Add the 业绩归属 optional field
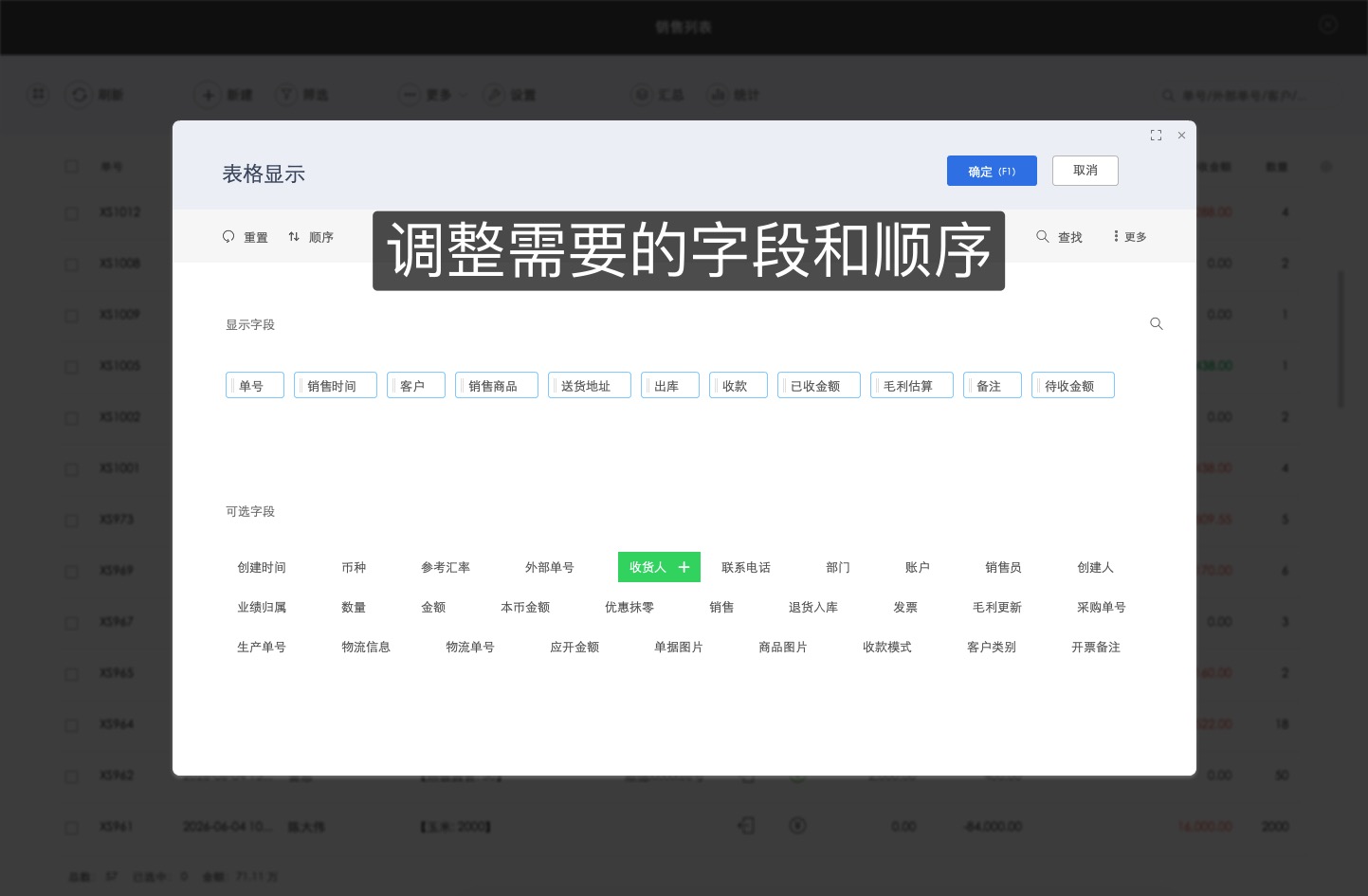Image resolution: width=1368 pixels, height=896 pixels. click(x=262, y=607)
